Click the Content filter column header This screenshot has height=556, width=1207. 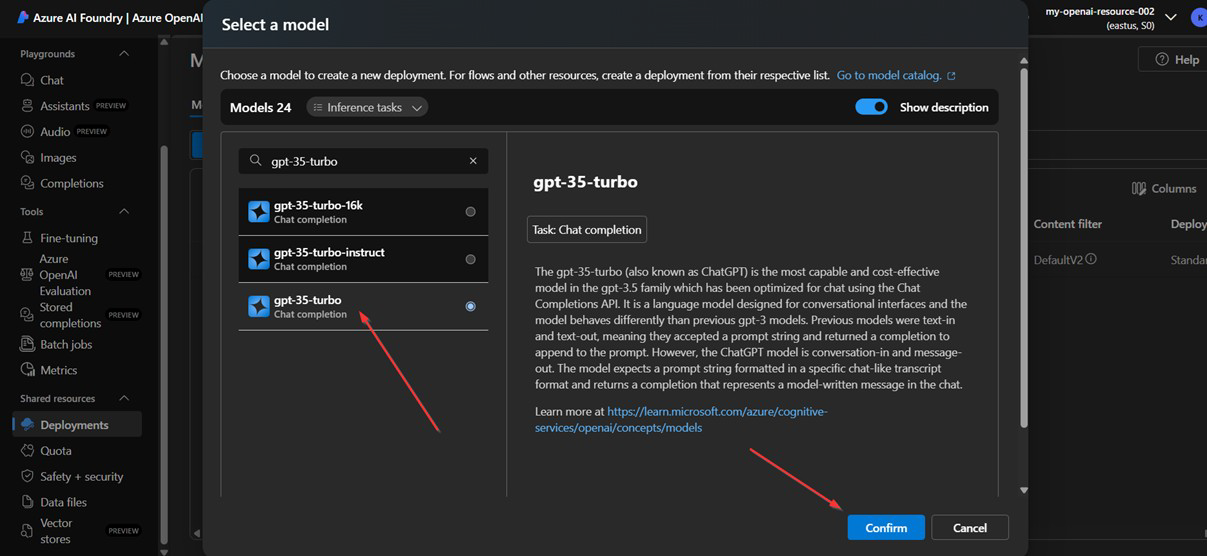(1068, 224)
